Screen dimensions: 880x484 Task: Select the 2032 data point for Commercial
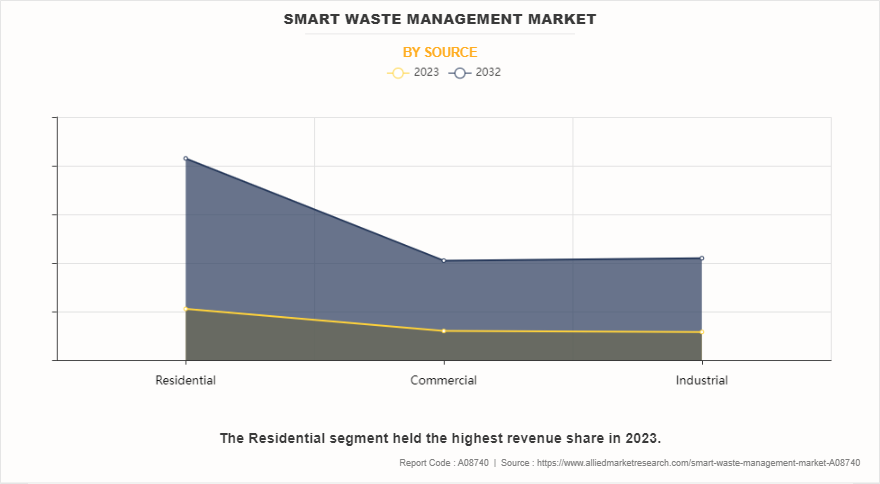[443, 261]
